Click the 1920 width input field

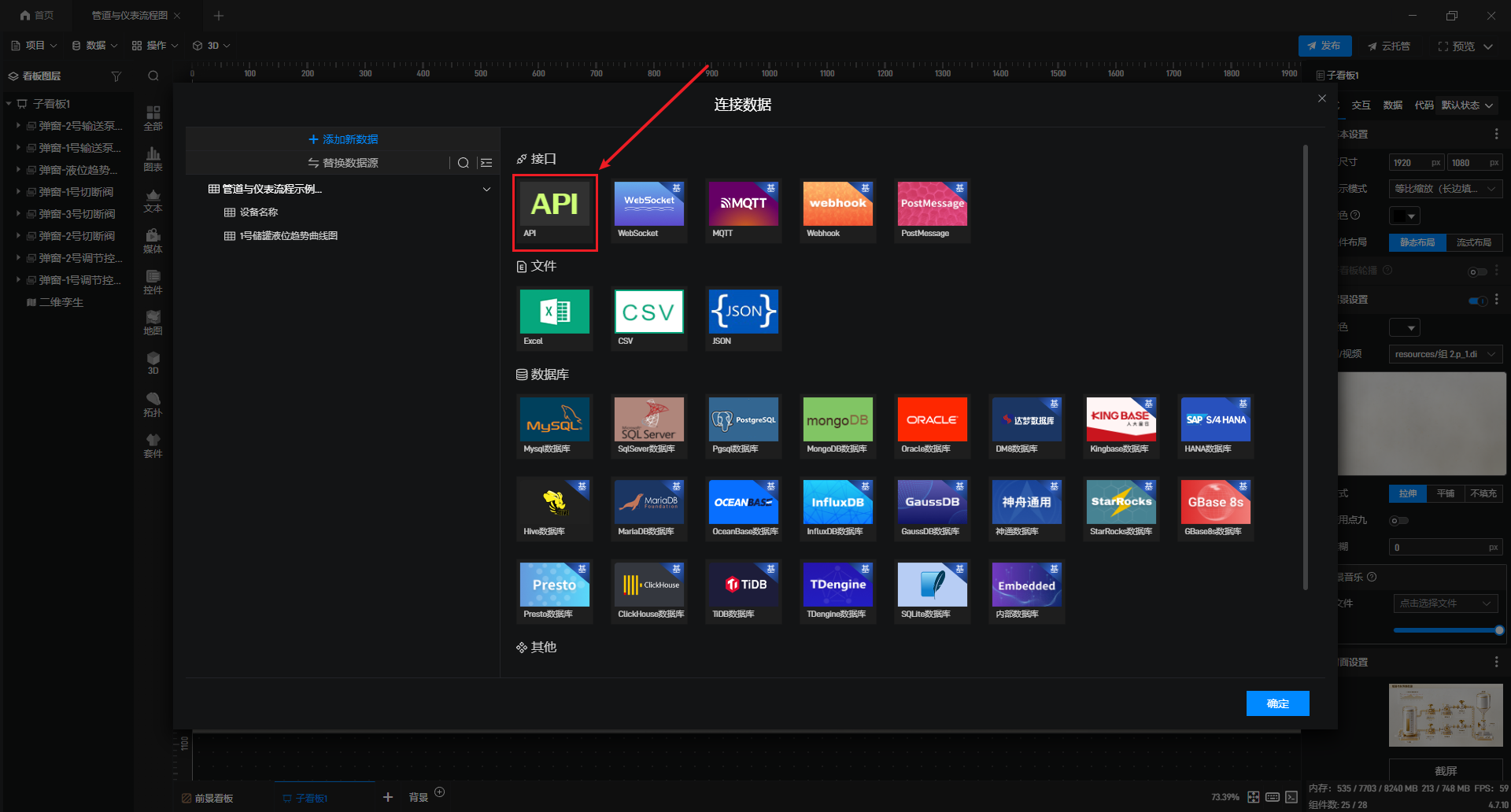[x=1417, y=163]
